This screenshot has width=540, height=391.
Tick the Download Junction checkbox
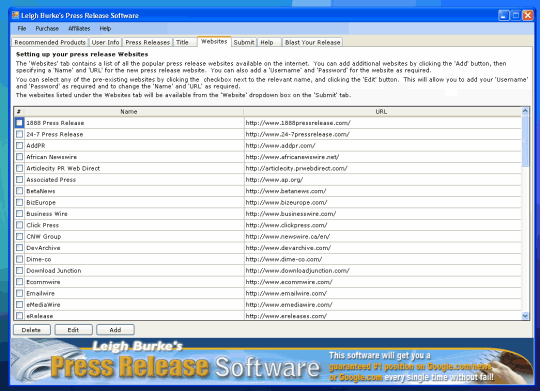19,270
